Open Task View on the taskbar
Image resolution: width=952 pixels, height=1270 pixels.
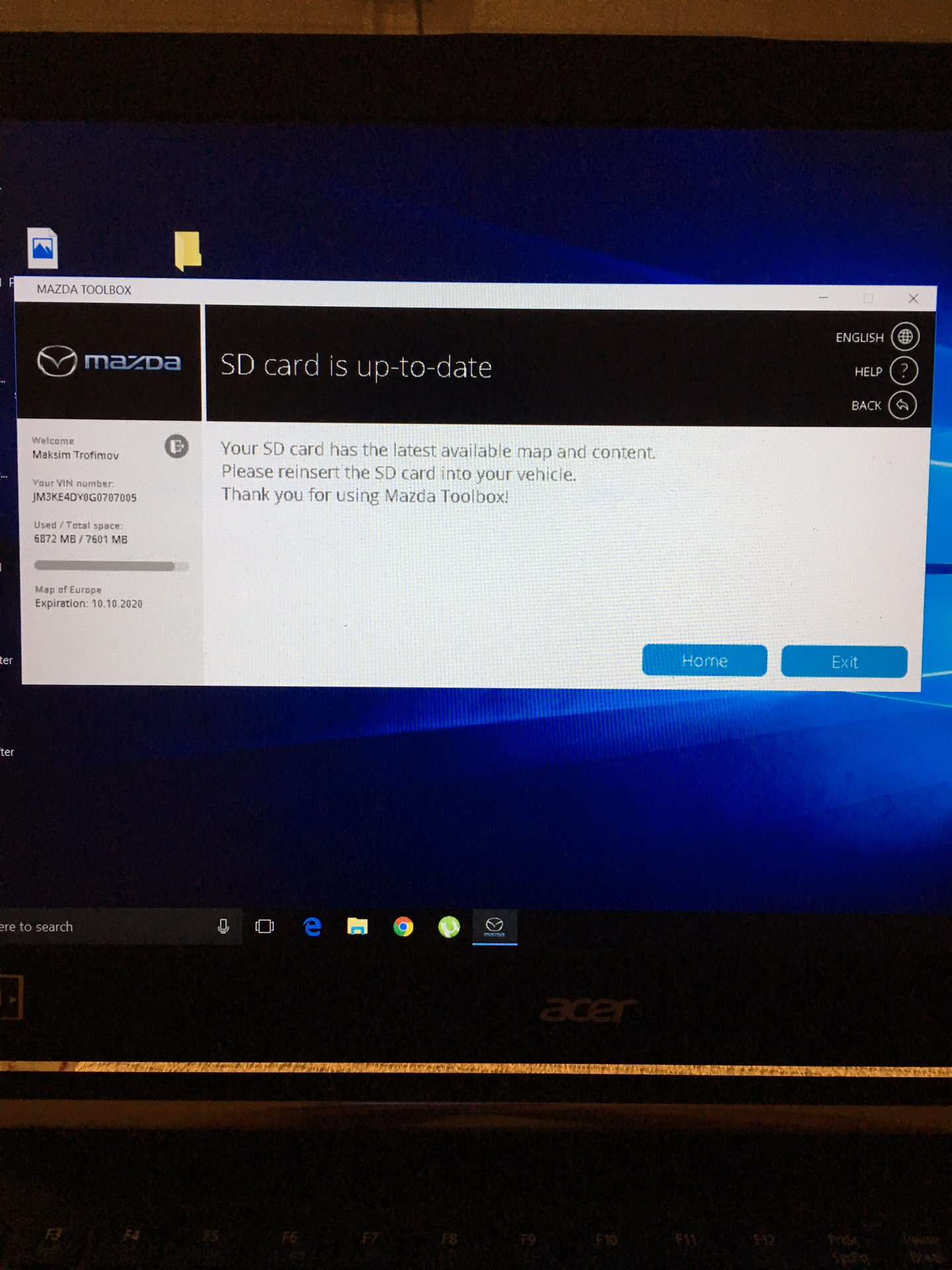pyautogui.click(x=265, y=927)
